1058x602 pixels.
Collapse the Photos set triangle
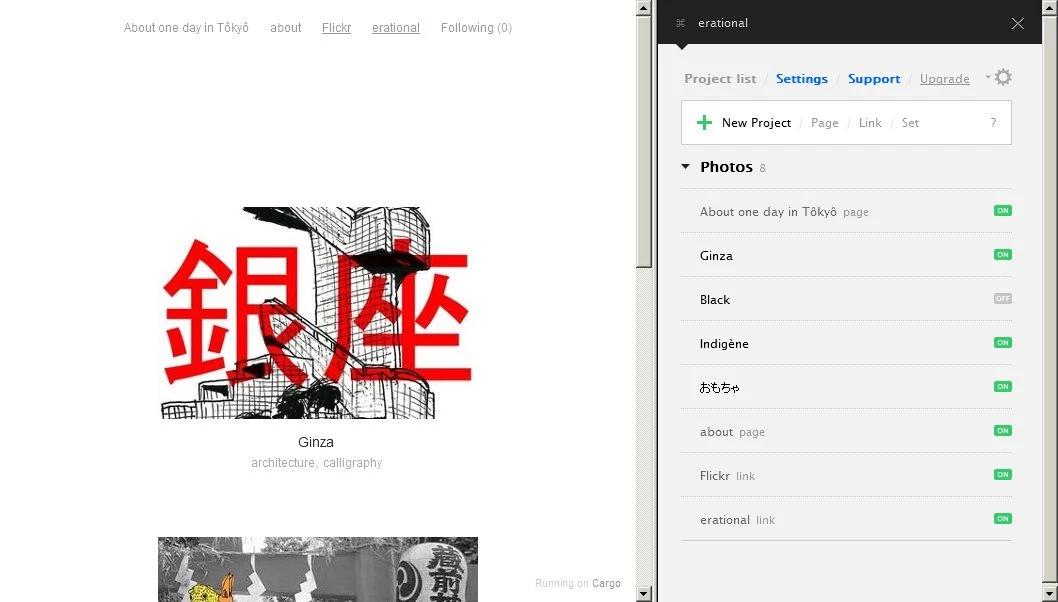685,167
